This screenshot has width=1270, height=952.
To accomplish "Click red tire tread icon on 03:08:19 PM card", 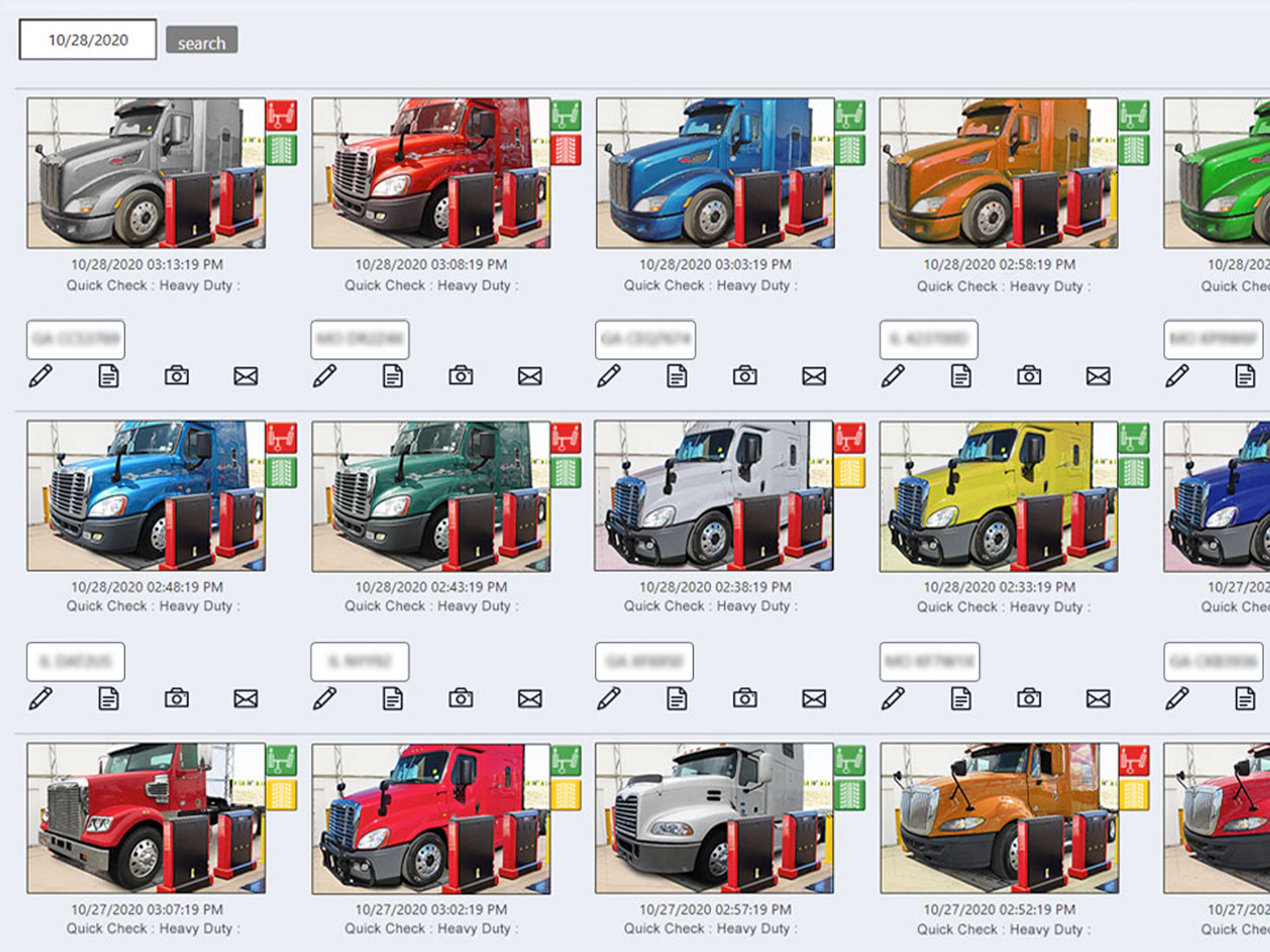I will [566, 150].
